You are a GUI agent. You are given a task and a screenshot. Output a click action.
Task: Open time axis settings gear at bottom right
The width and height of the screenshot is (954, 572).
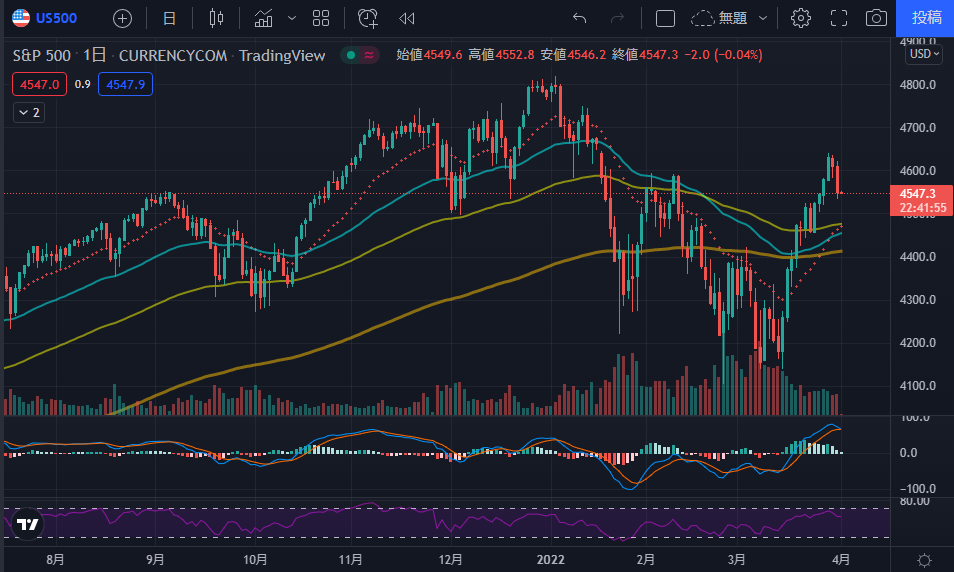pos(924,560)
